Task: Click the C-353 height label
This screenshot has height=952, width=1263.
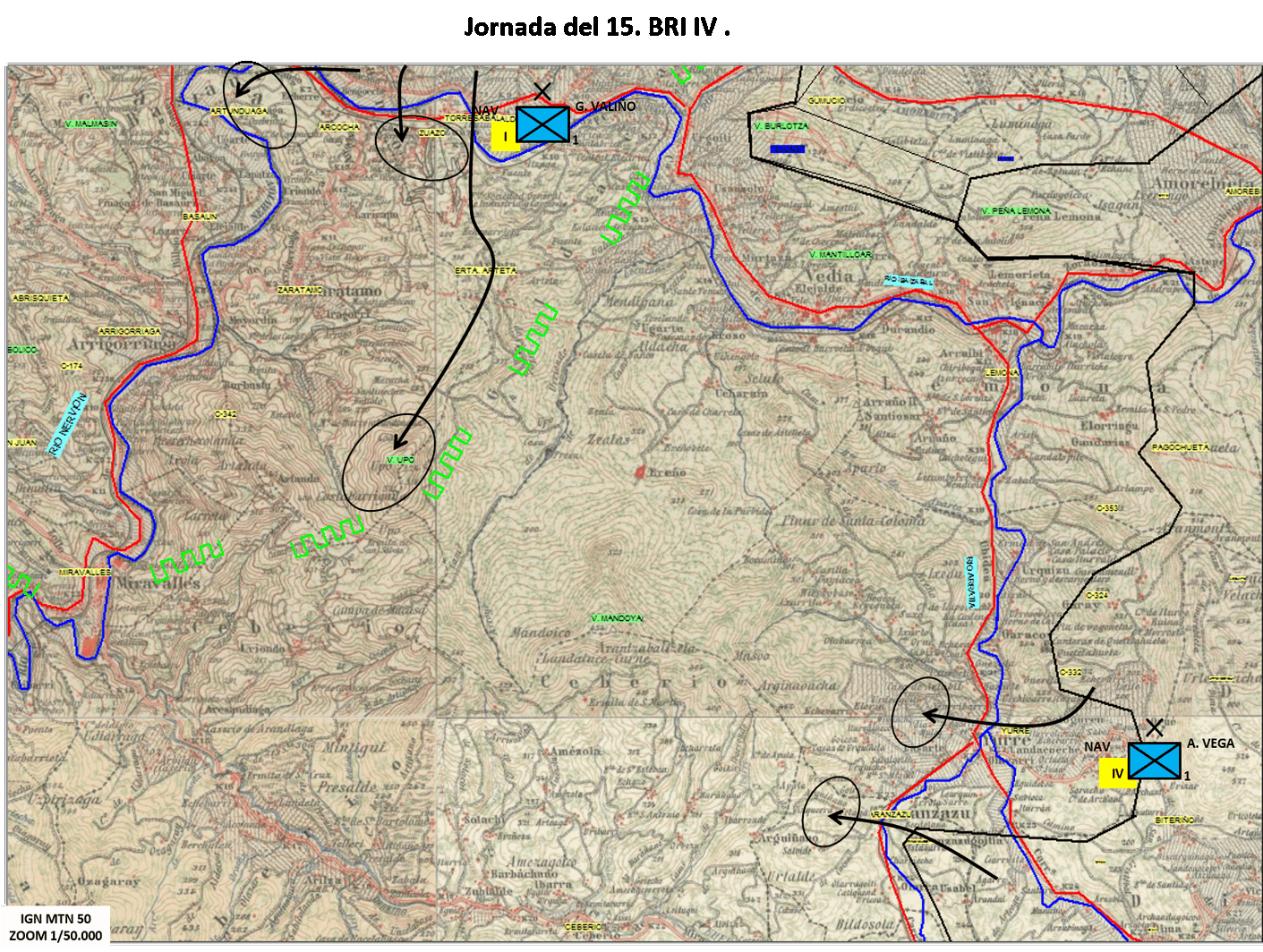Action: [x=1107, y=507]
